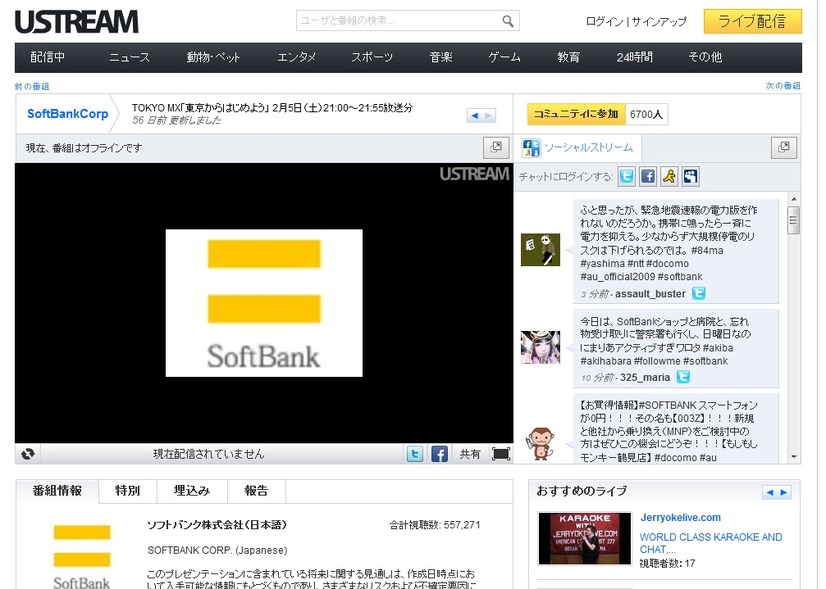The width and height of the screenshot is (826, 589).
Task: Open assault_buster's avatar
Action: pos(540,250)
